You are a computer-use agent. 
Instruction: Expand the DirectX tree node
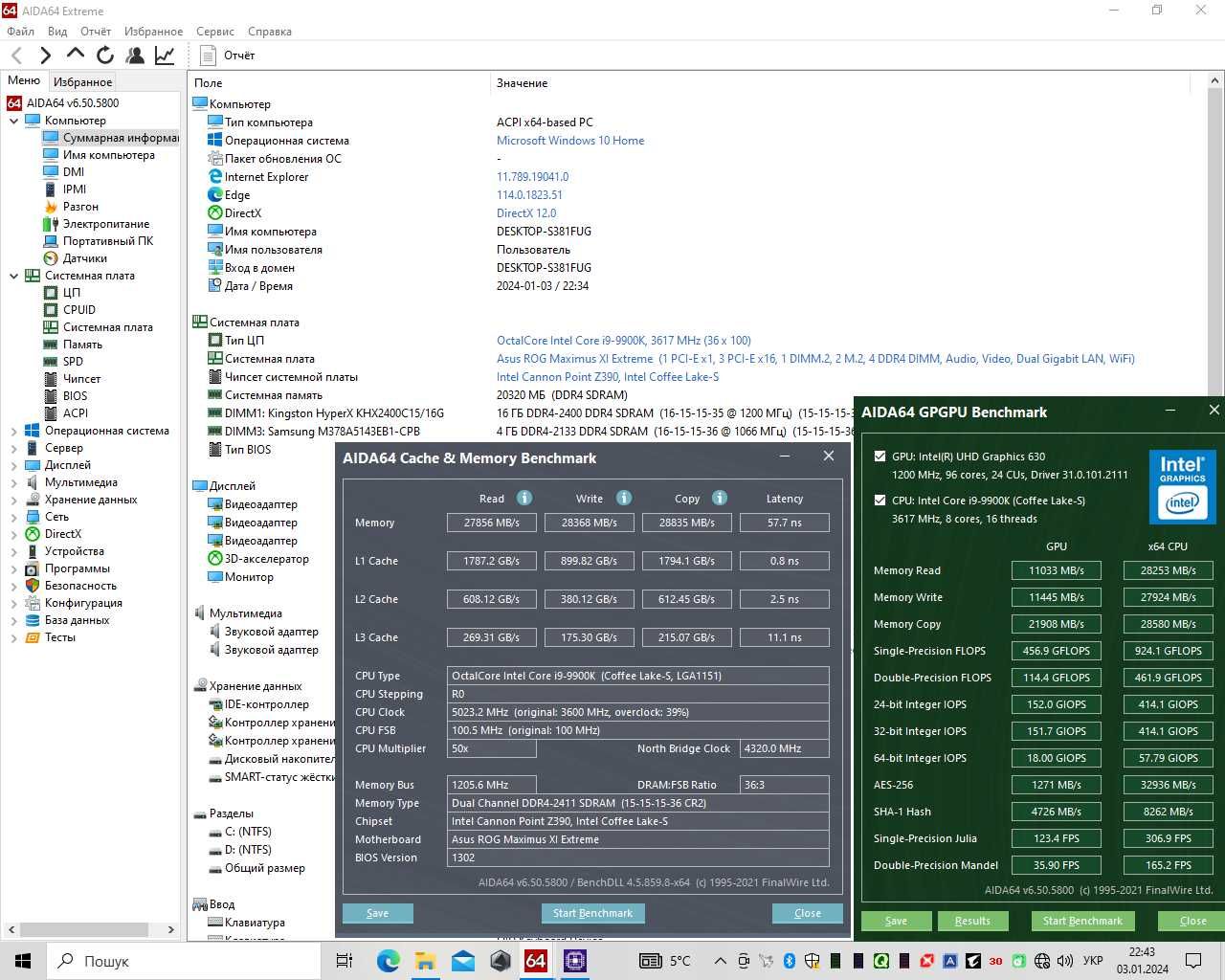[x=13, y=534]
